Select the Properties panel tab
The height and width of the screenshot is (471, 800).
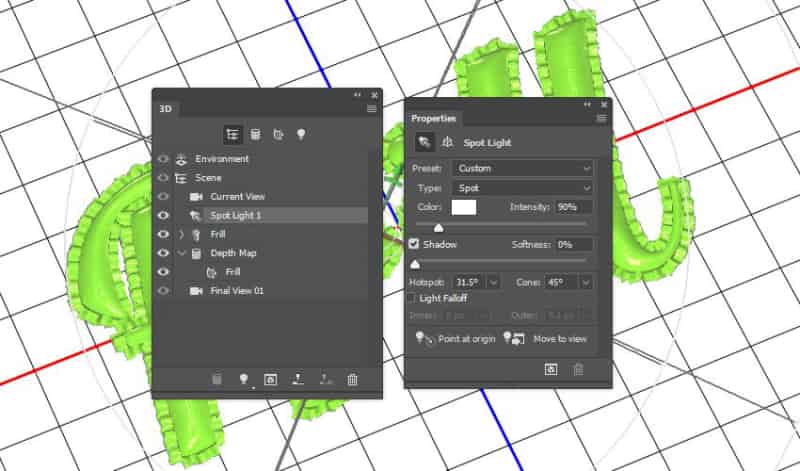tap(434, 118)
